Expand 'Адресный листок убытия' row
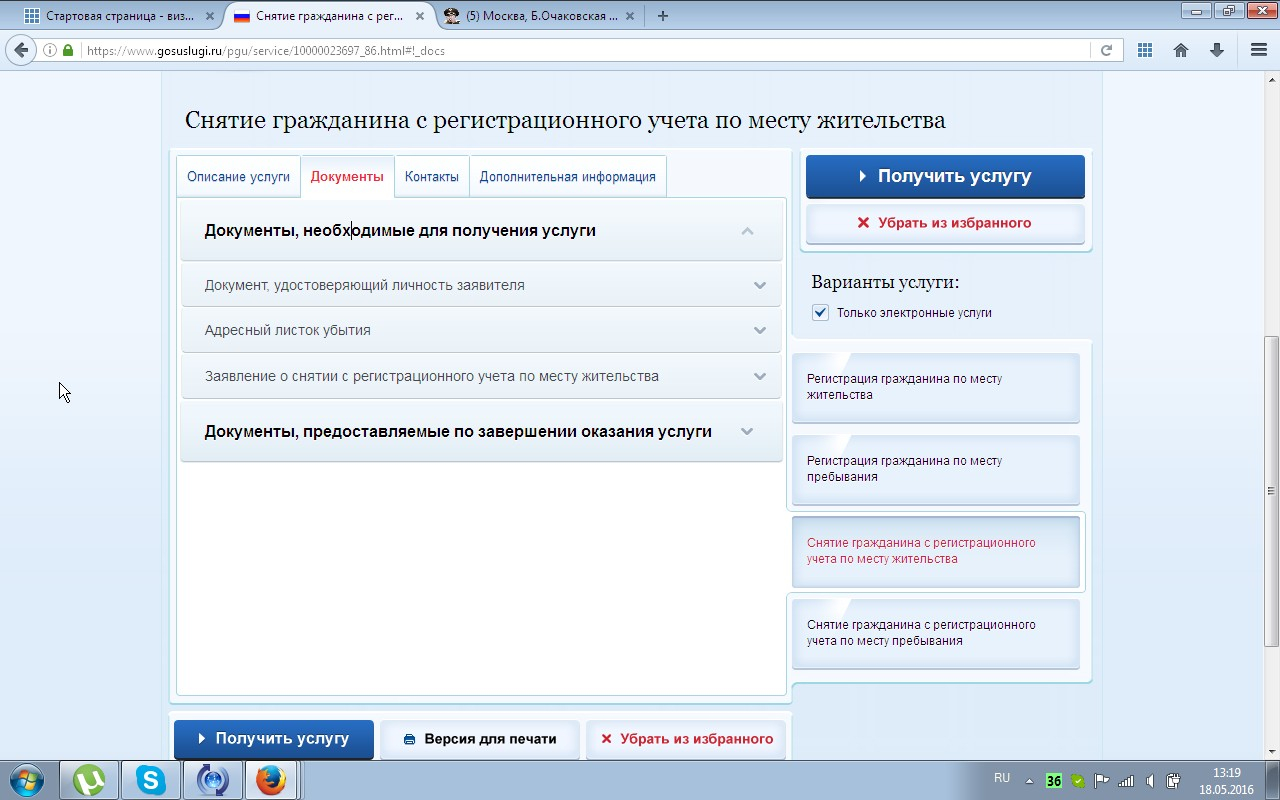Viewport: 1280px width, 800px height. click(760, 330)
